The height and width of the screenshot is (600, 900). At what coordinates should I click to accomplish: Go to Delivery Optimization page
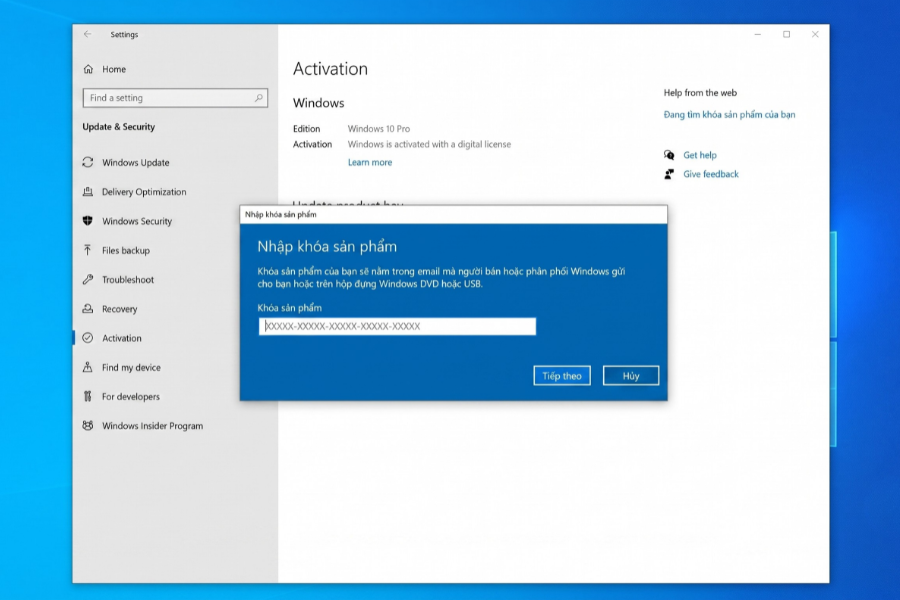point(144,192)
